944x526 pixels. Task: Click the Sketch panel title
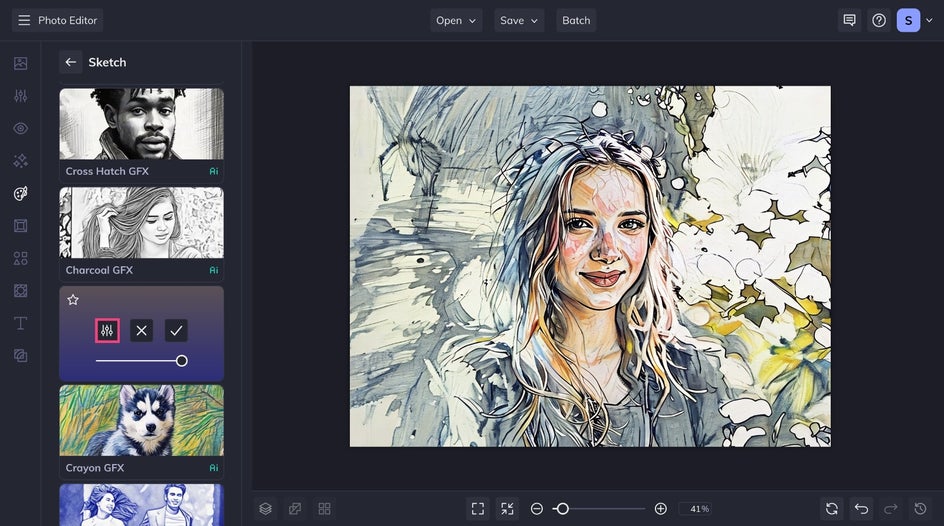[x=107, y=62]
